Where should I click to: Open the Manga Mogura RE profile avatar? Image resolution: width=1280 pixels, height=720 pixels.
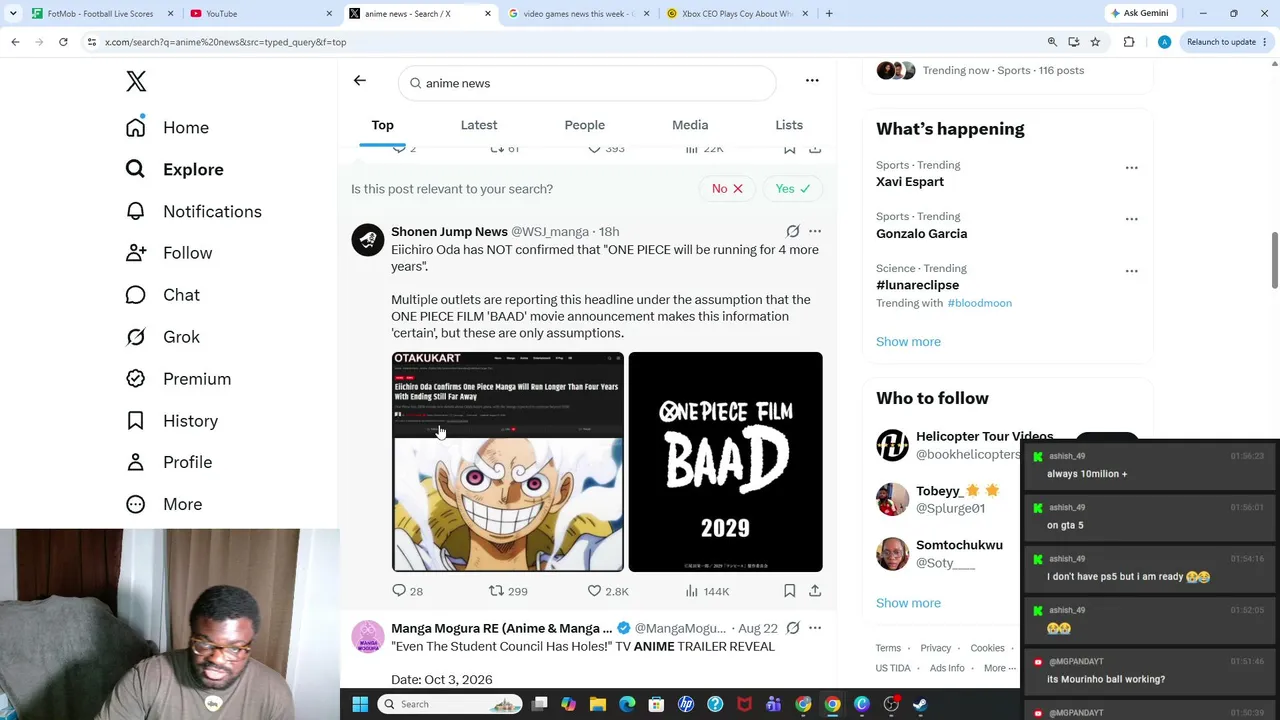coord(368,637)
